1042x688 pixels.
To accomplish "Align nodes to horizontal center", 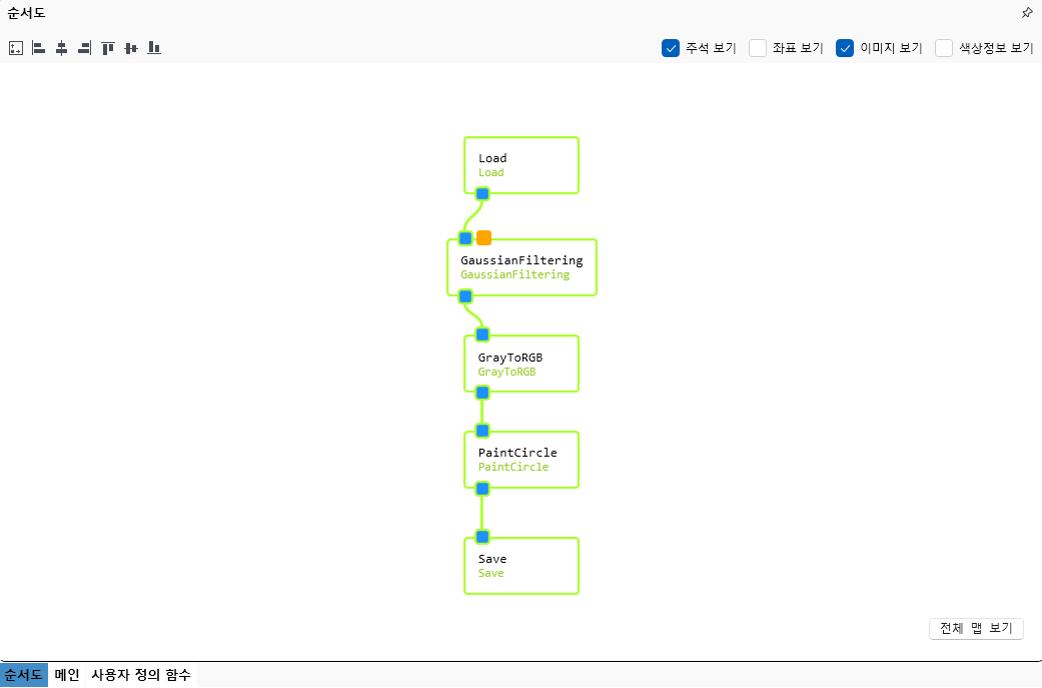I will [61, 48].
